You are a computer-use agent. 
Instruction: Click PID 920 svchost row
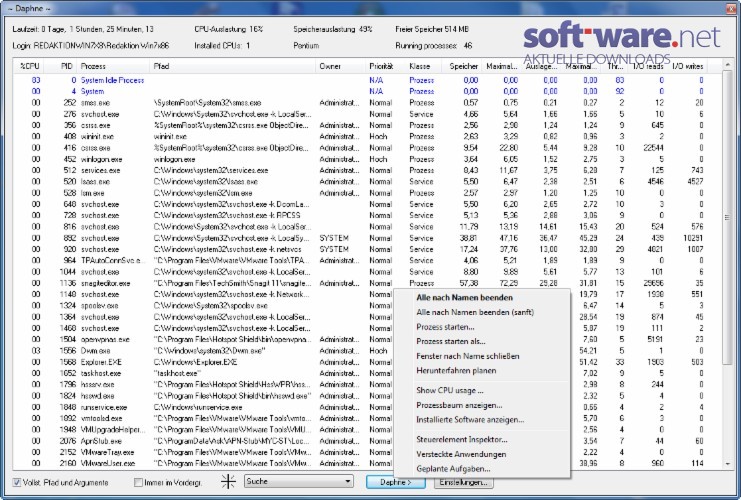tap(368, 249)
